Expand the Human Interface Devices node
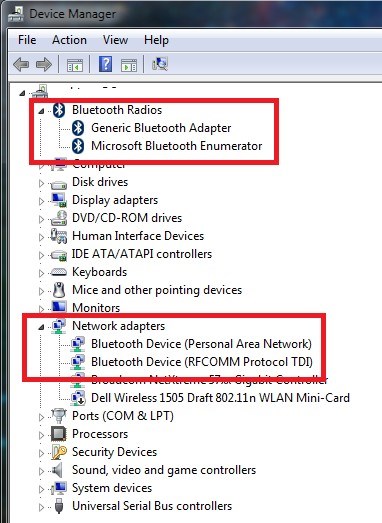 point(41,237)
